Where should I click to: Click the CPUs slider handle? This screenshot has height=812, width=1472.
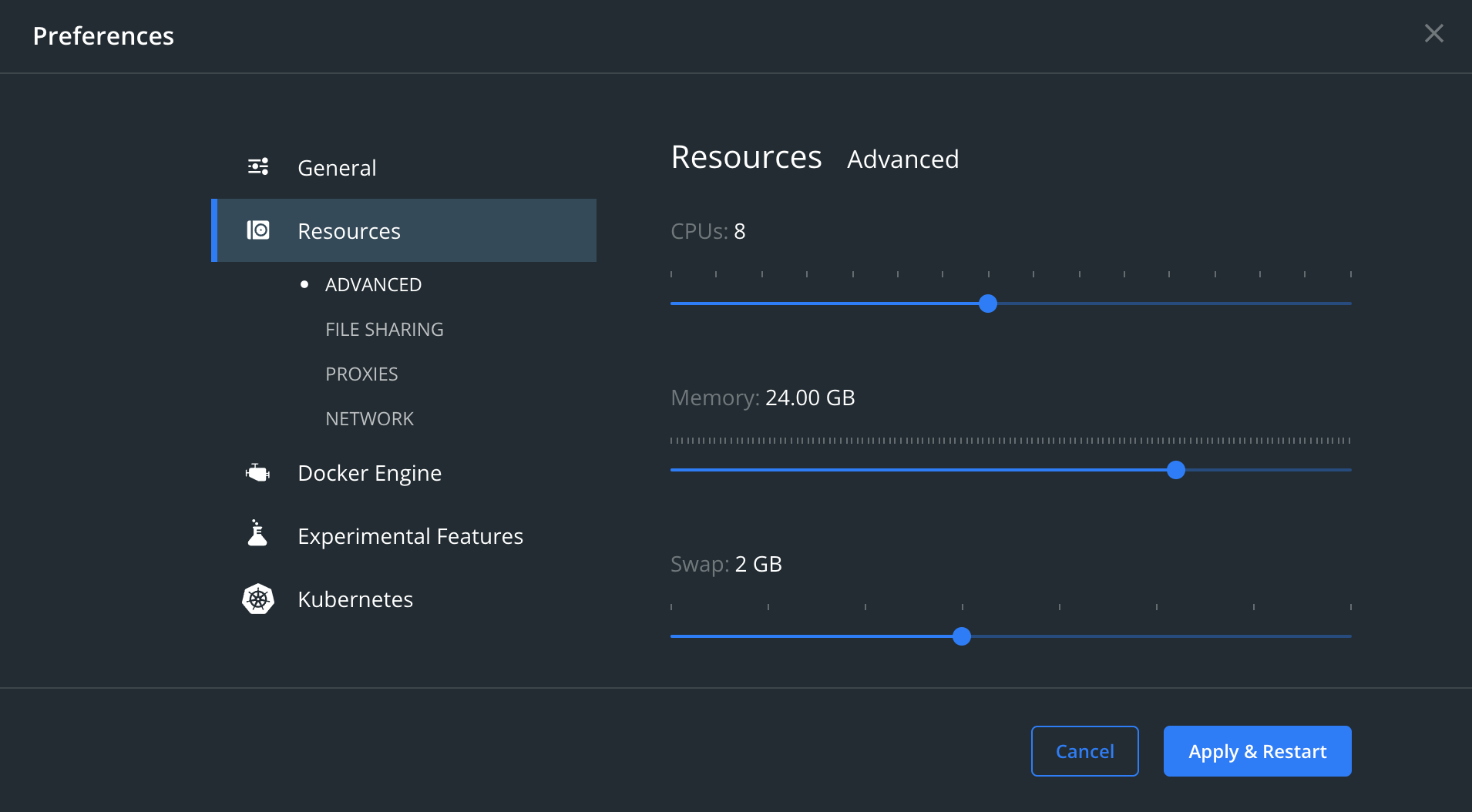988,304
